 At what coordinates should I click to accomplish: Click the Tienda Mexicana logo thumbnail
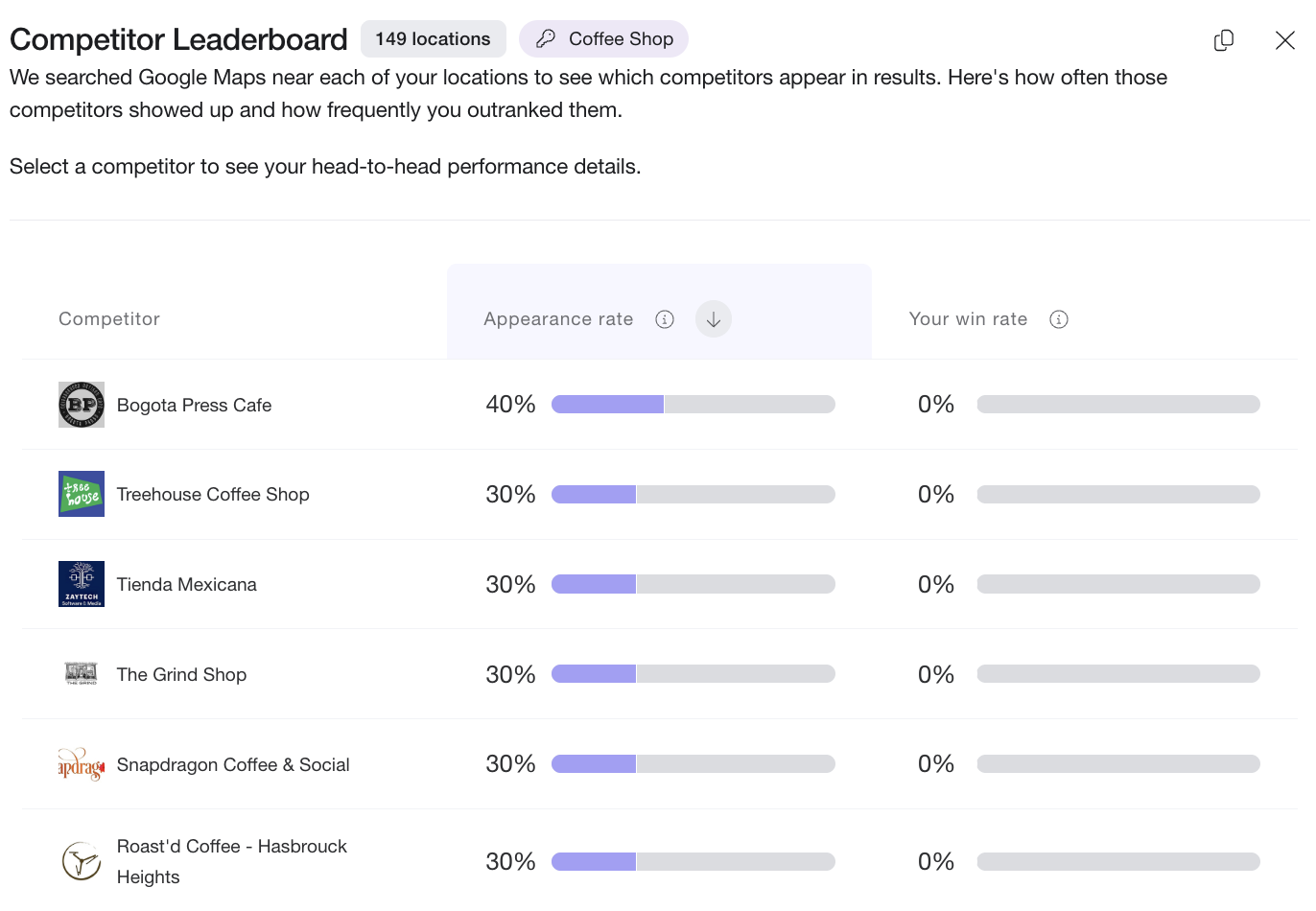(82, 584)
